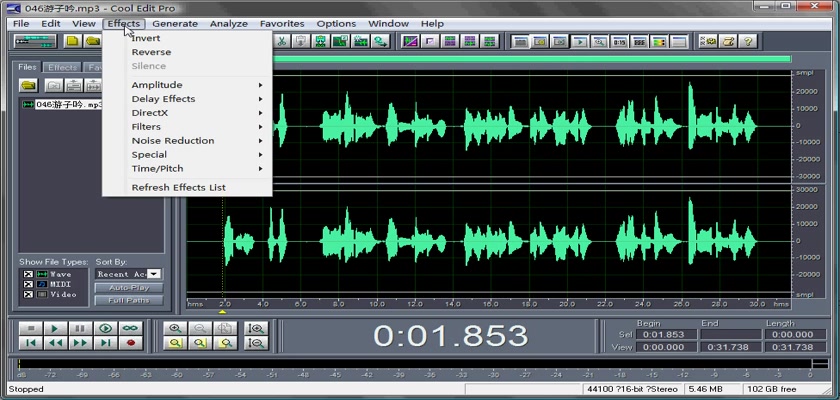Expand the Filters submenu
Viewport: 840px width, 400px height.
tap(188, 126)
